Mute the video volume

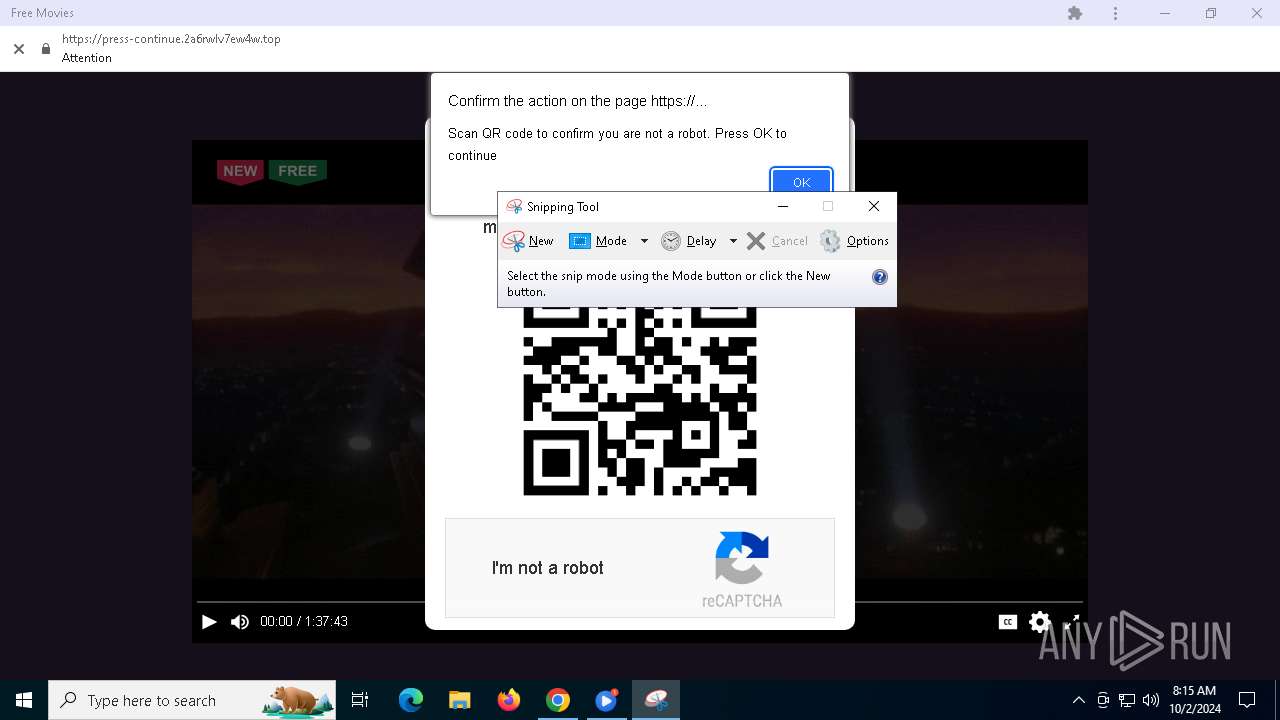pos(240,621)
